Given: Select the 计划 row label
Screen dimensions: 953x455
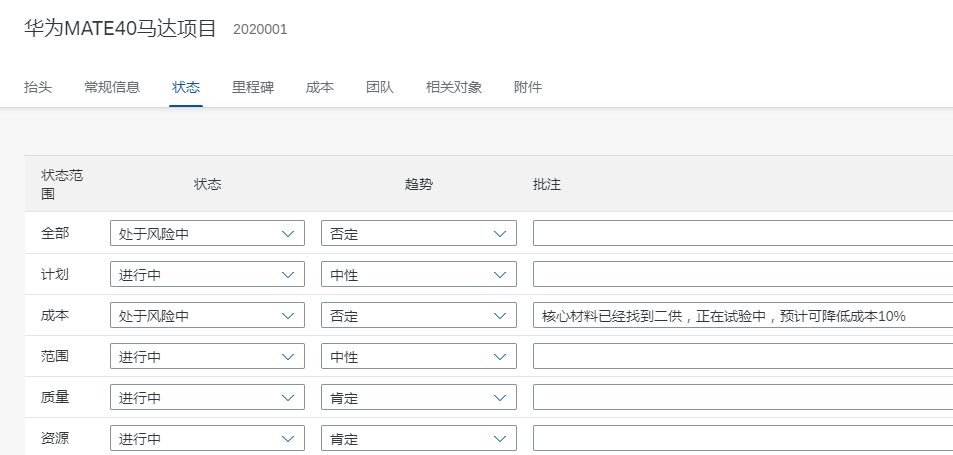Looking at the screenshot, I should tap(55, 274).
